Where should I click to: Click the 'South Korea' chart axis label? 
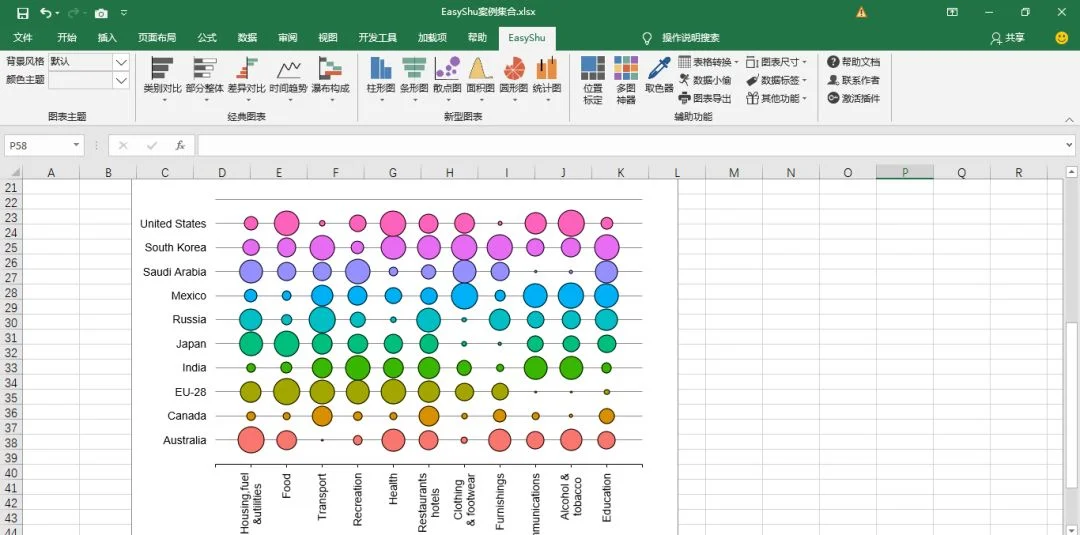pos(175,247)
